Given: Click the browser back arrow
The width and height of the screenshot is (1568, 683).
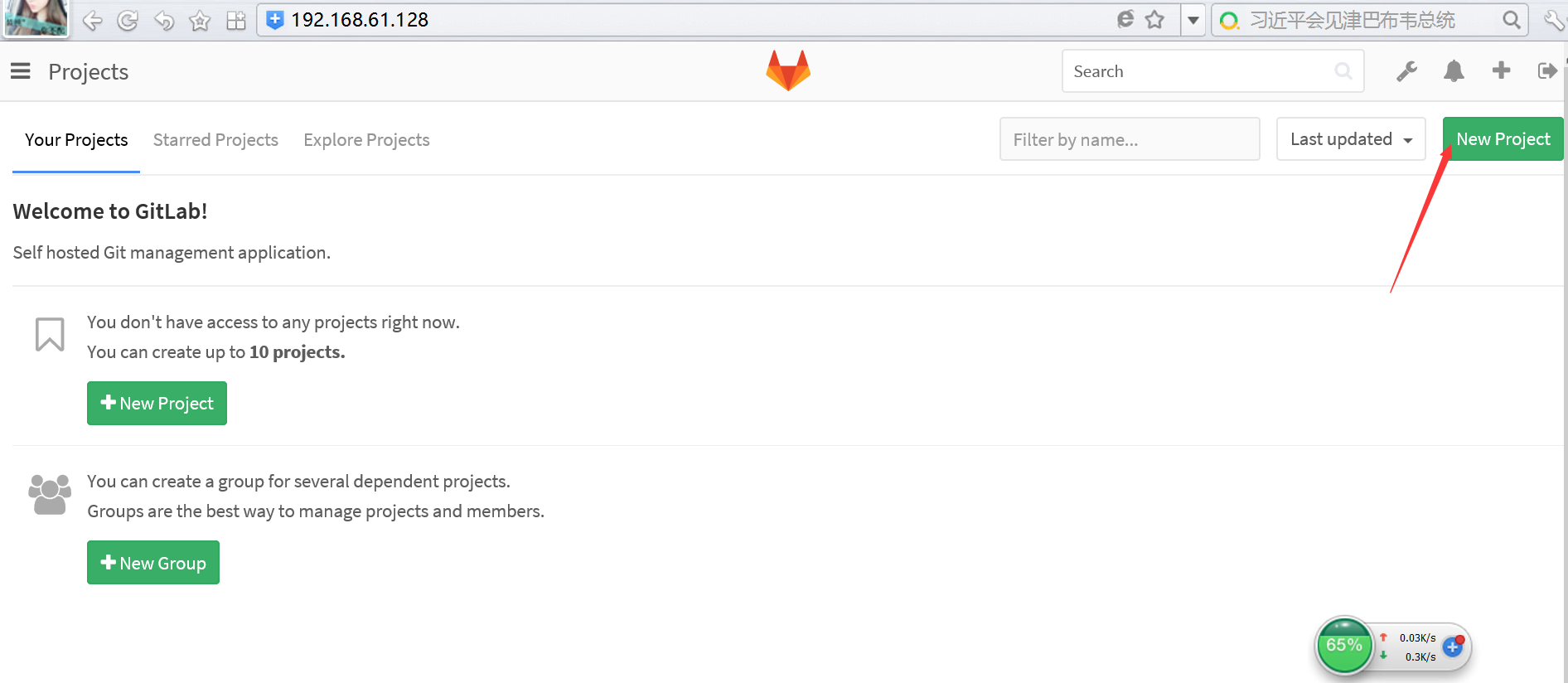Looking at the screenshot, I should tap(92, 21).
